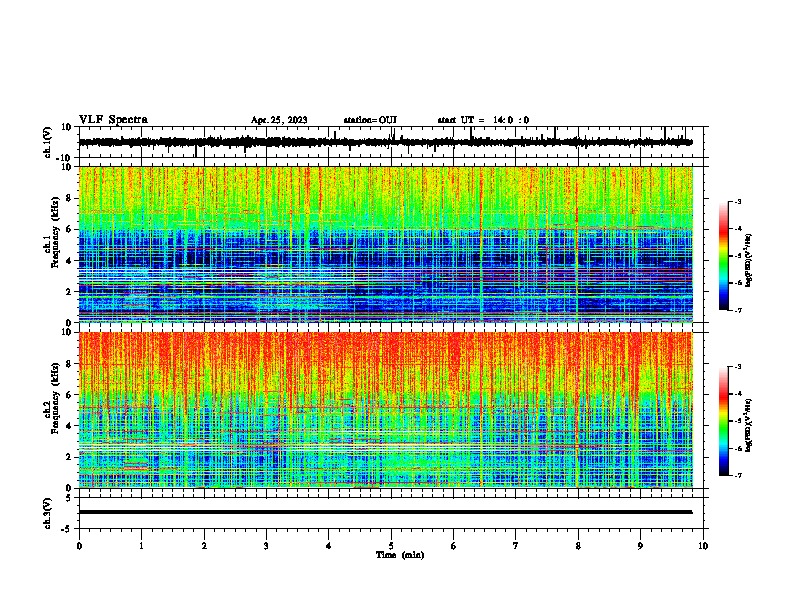Click the flat black ch.3 voltage trace
Viewport: 792px width, 612px height.
point(385,512)
